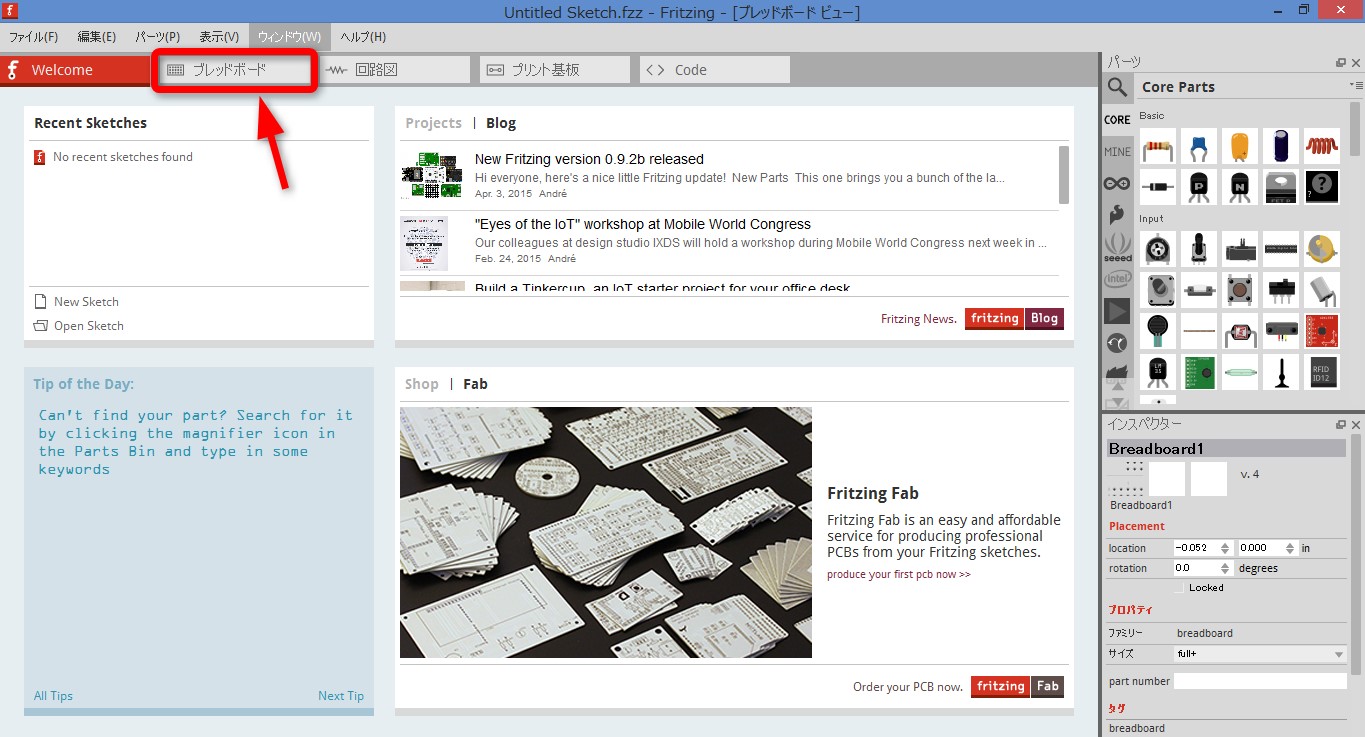Pick the red coil inductor part

pos(1322,146)
